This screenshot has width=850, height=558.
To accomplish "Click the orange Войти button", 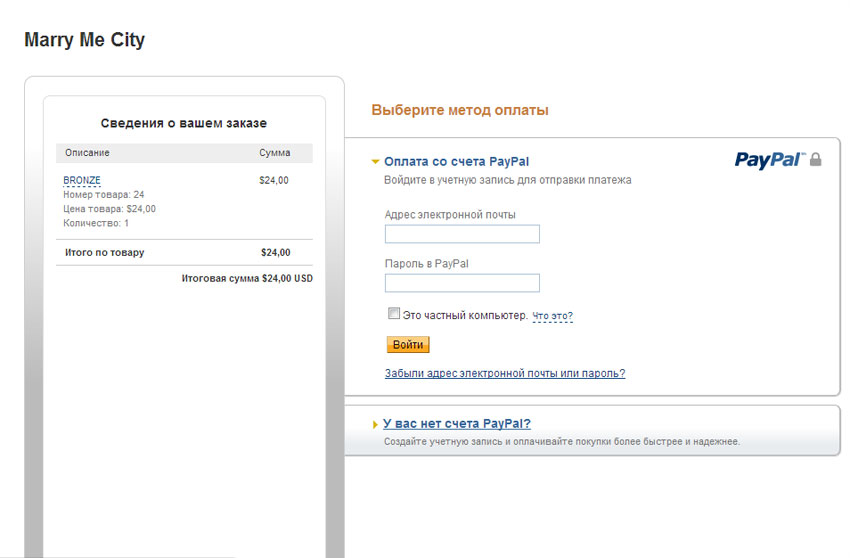I will 408,345.
